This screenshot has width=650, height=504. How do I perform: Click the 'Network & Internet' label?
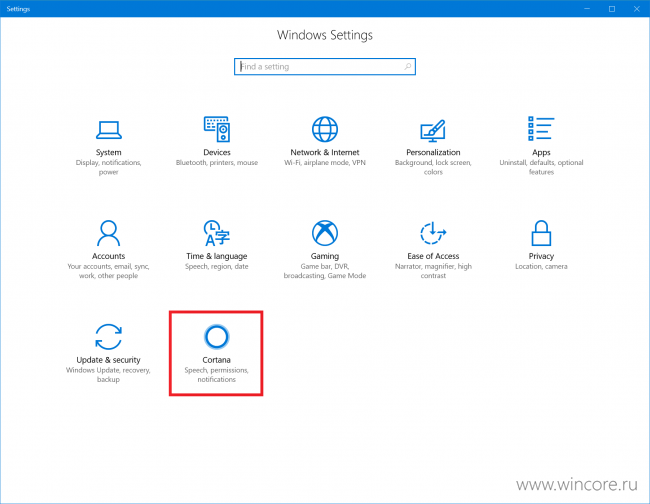(325, 153)
